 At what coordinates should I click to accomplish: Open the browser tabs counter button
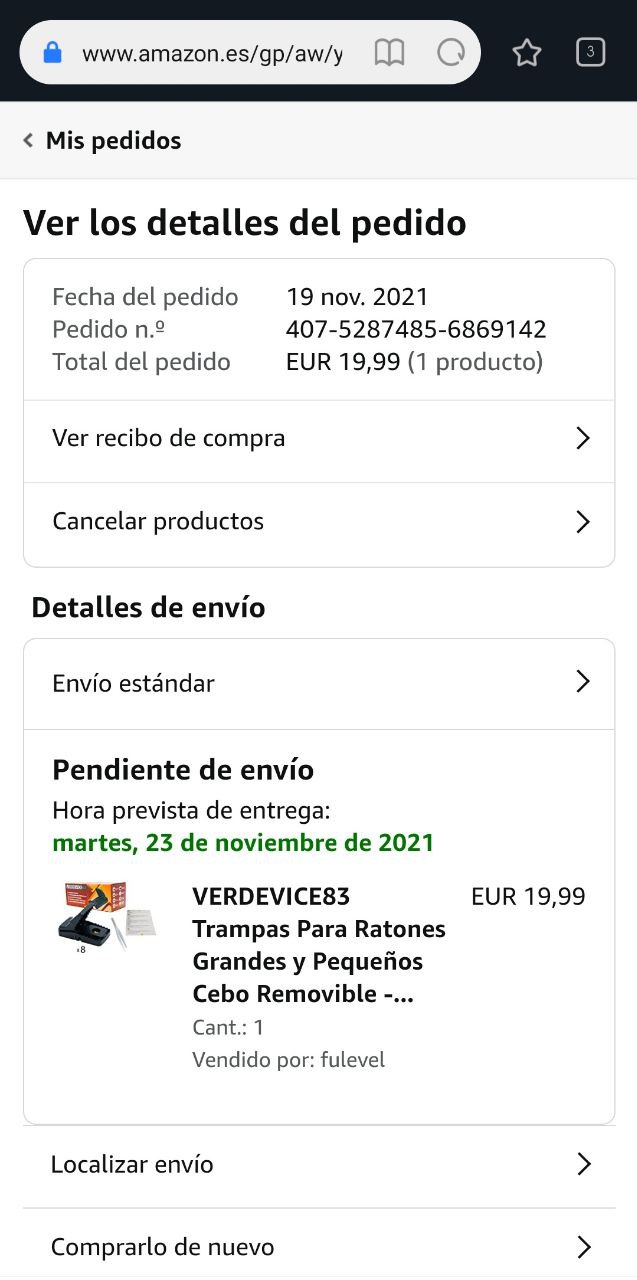pos(591,53)
